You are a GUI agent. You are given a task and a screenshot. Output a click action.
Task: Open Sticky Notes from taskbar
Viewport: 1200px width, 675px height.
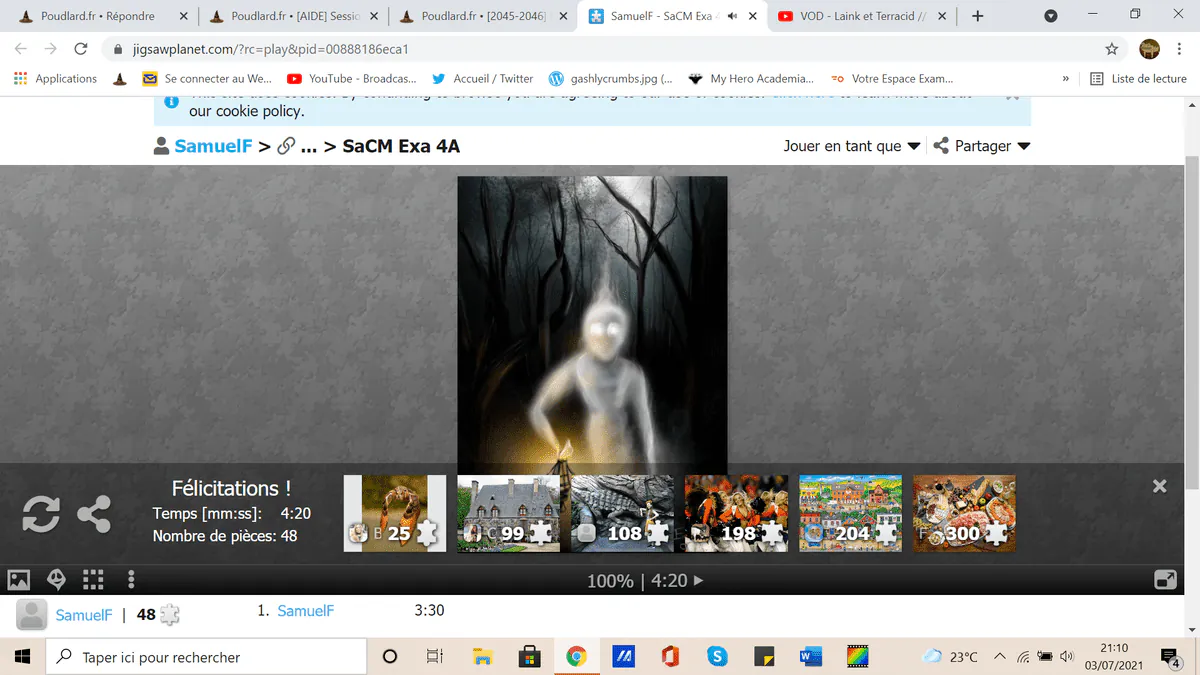click(764, 657)
